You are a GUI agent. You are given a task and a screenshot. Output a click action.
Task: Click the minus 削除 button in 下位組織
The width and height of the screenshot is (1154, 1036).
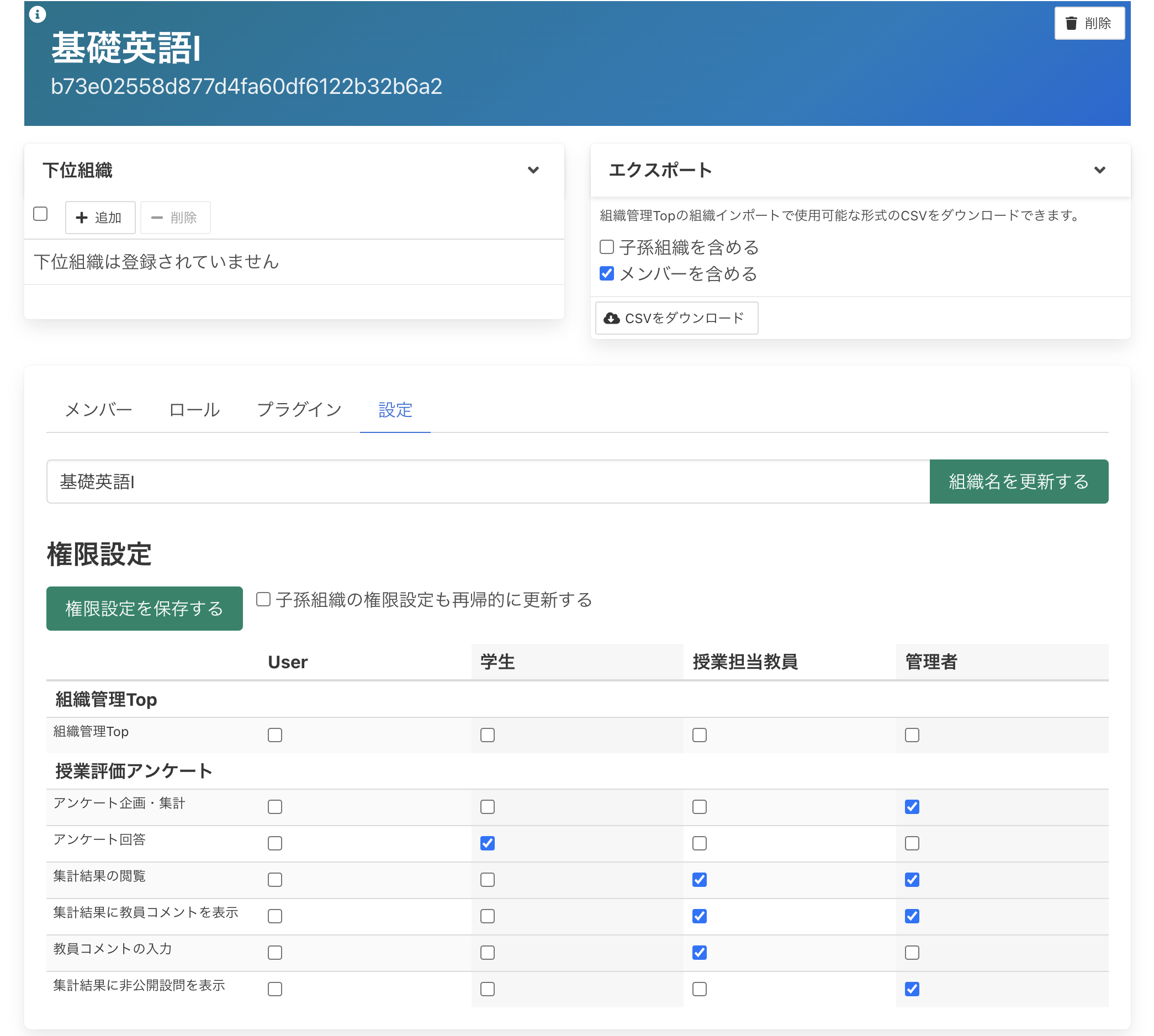(175, 218)
